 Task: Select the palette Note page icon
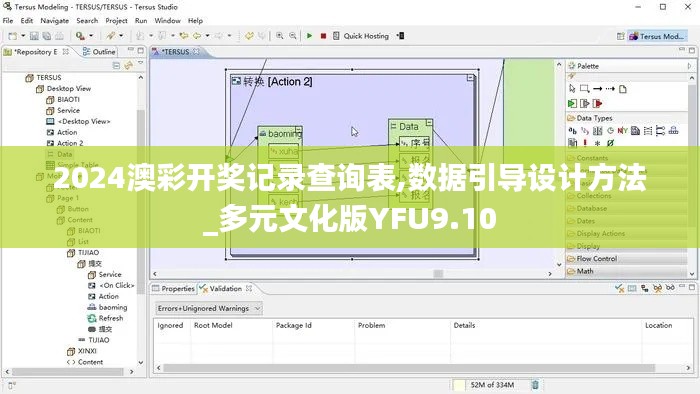[x=623, y=89]
